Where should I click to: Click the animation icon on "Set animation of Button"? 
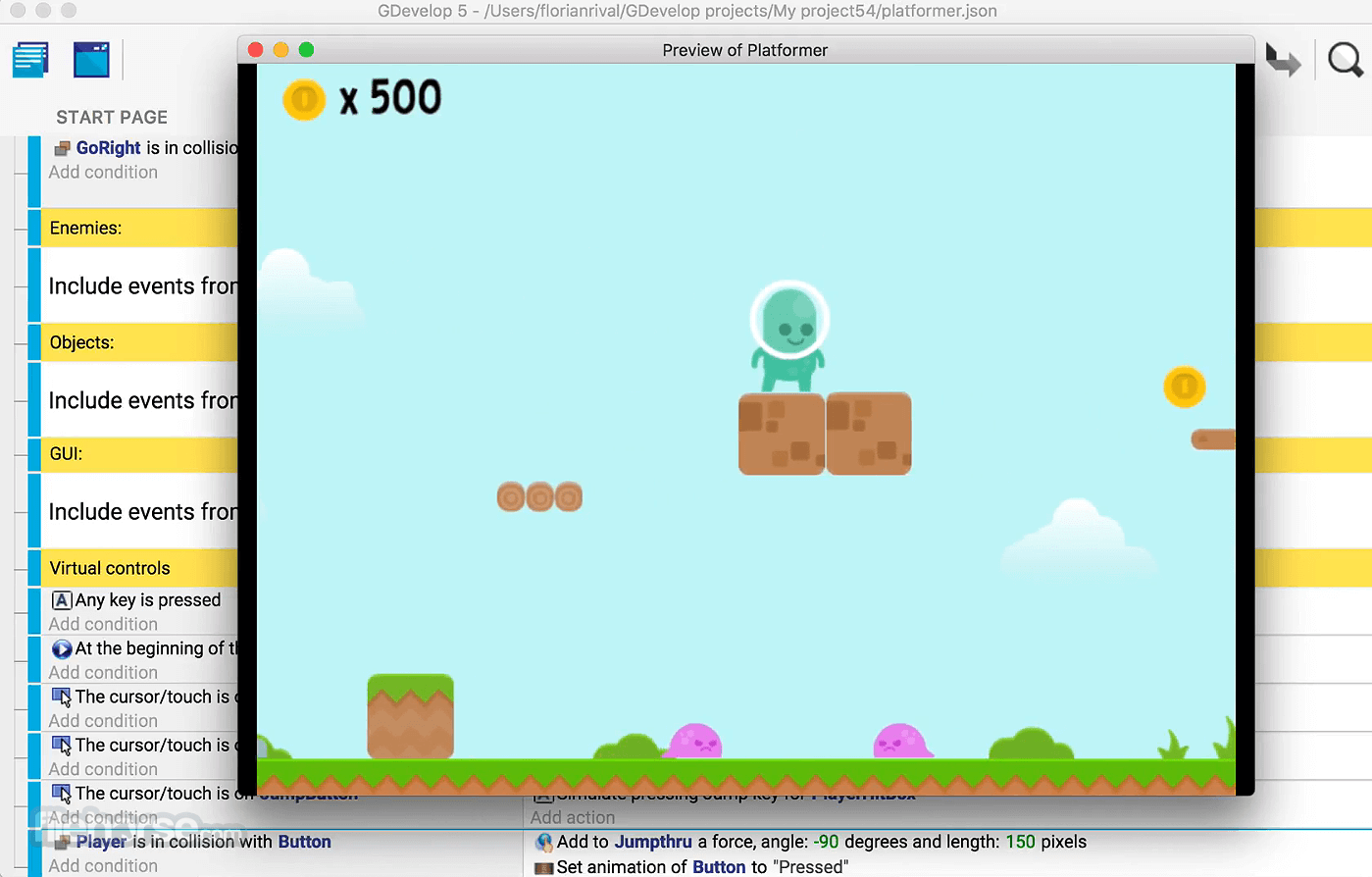[542, 866]
